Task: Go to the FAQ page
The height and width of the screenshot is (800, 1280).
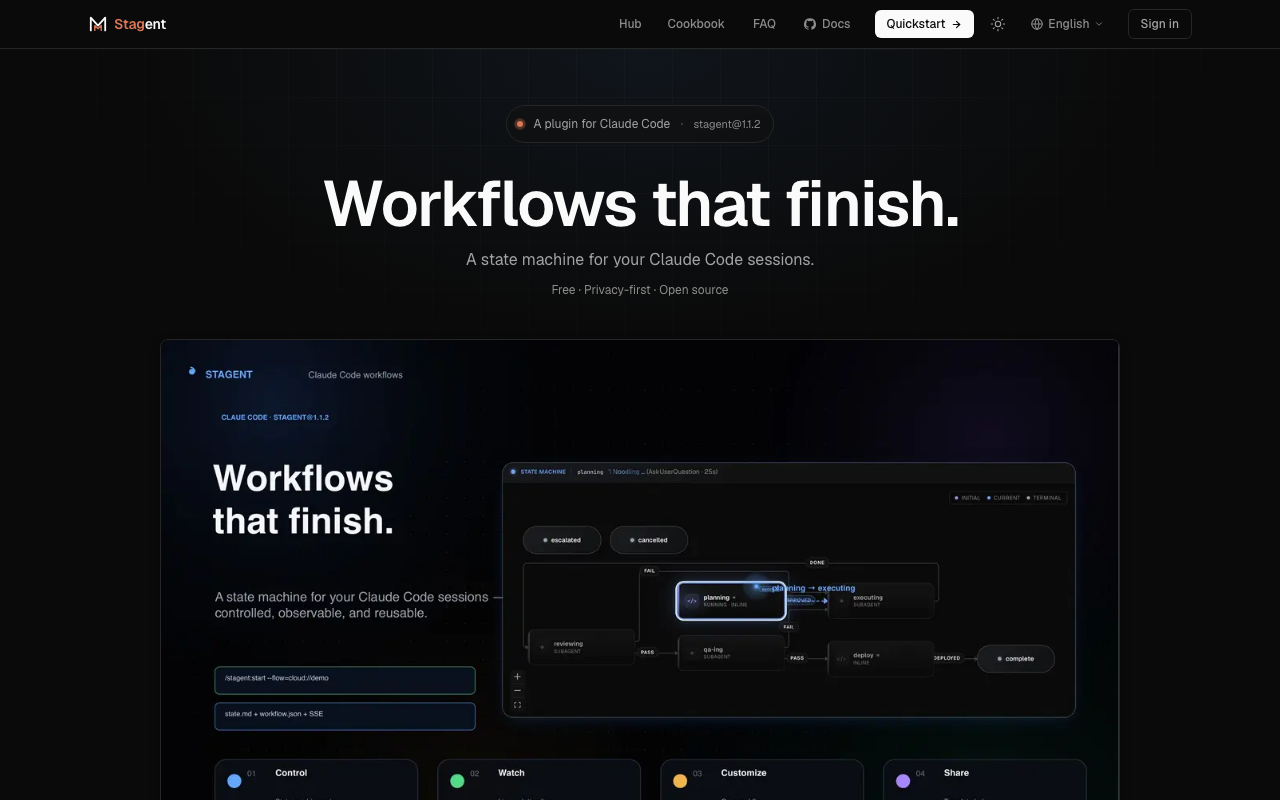Action: (764, 24)
